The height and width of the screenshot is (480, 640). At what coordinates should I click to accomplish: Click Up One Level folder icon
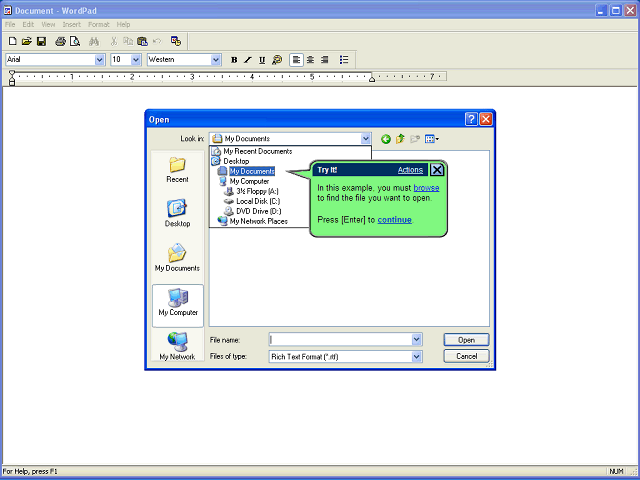click(x=400, y=139)
